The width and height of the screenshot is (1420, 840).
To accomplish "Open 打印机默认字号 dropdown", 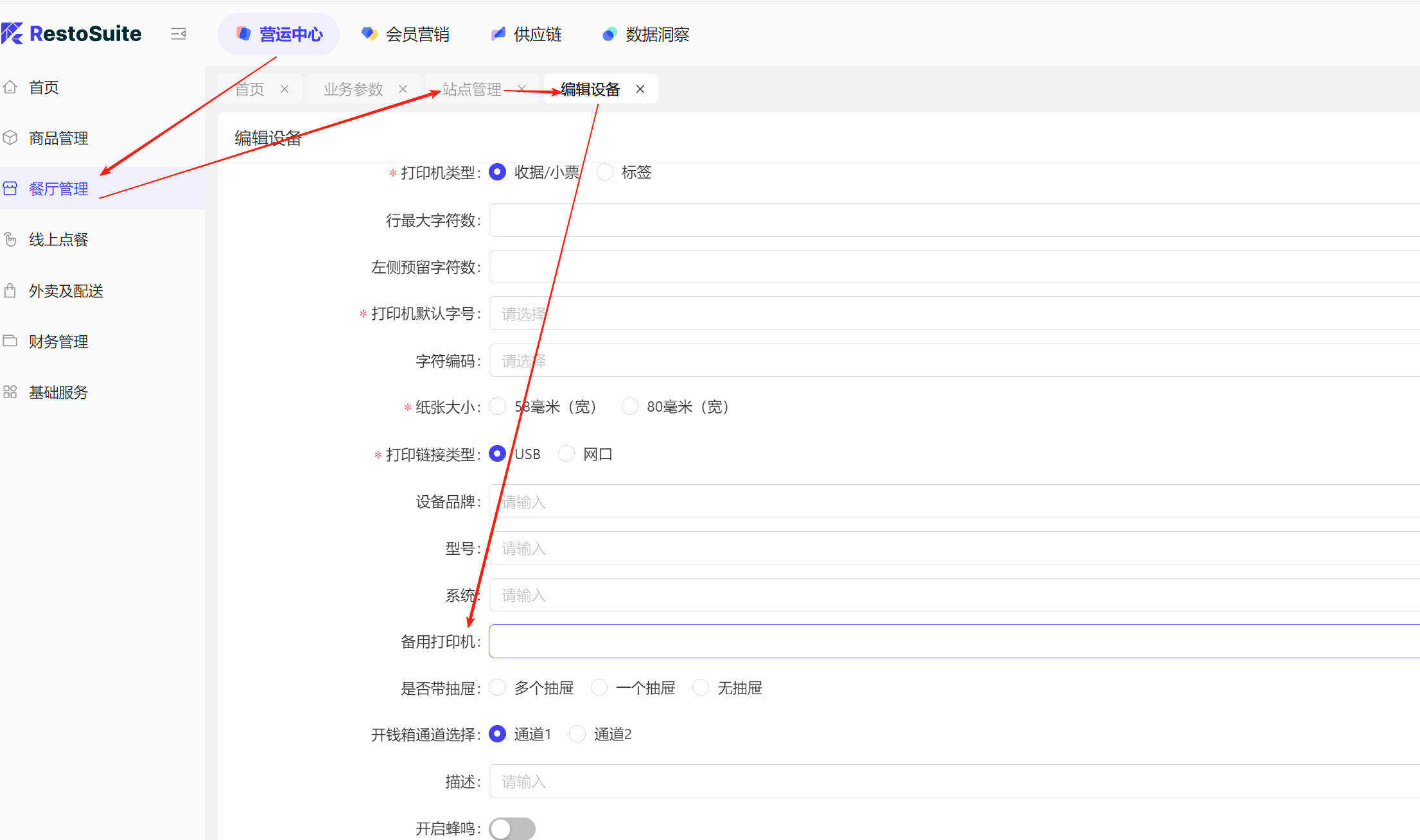I will (x=954, y=313).
